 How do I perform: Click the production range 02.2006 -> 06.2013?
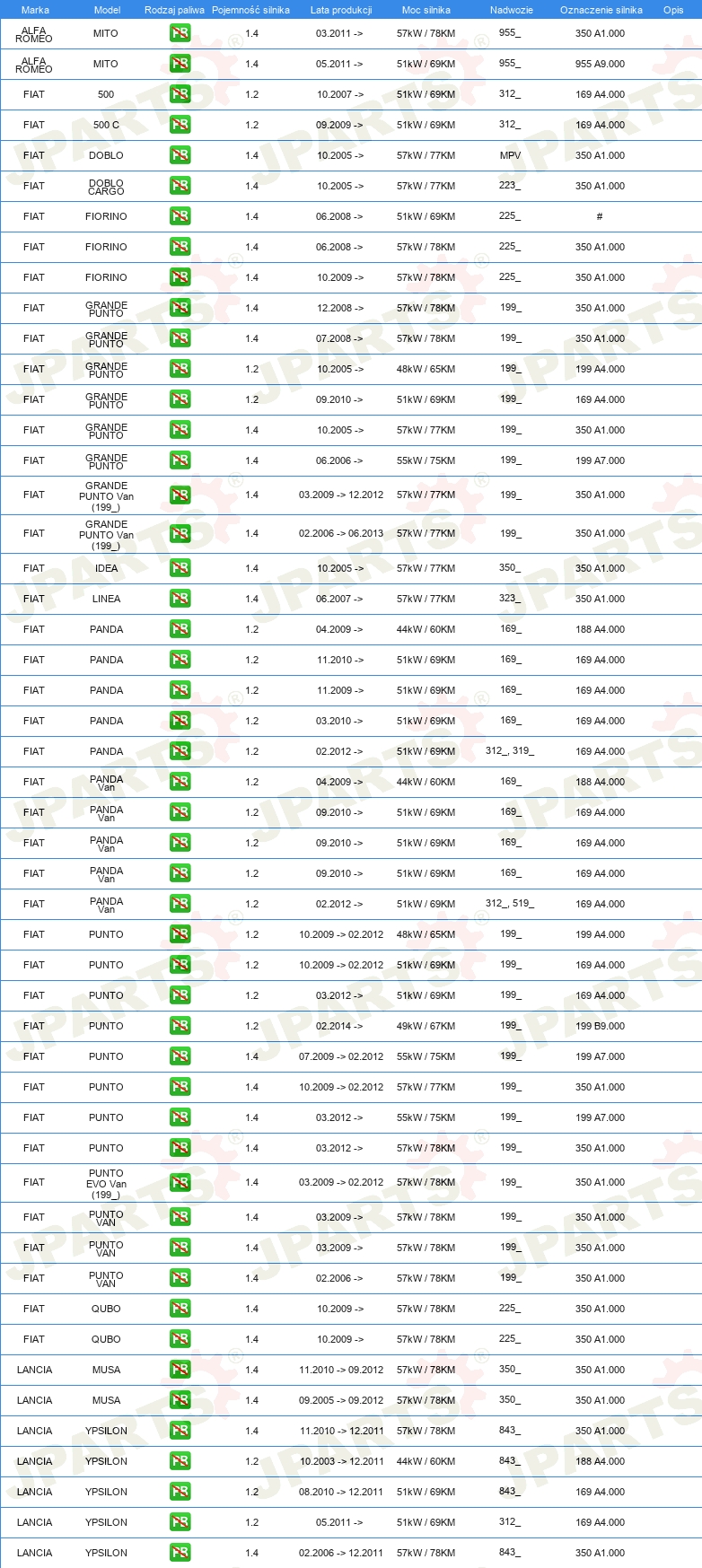pos(341,533)
